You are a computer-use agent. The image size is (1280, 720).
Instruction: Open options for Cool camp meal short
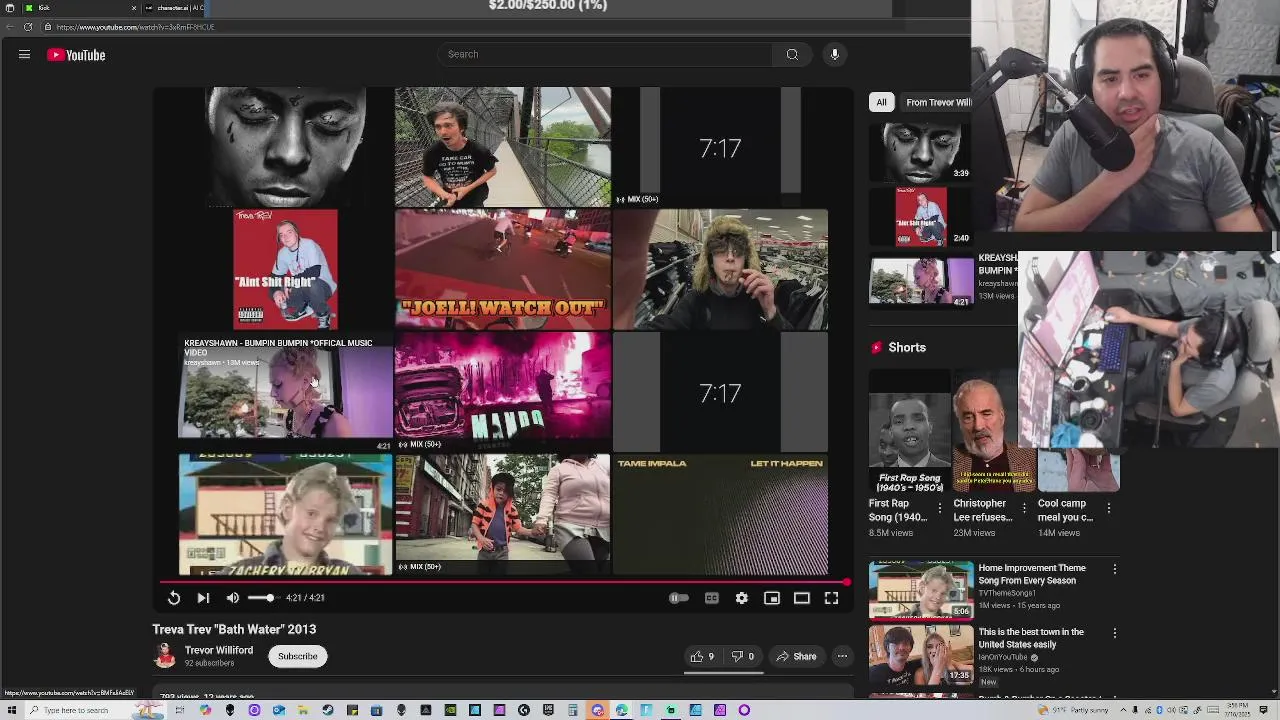coord(1108,508)
